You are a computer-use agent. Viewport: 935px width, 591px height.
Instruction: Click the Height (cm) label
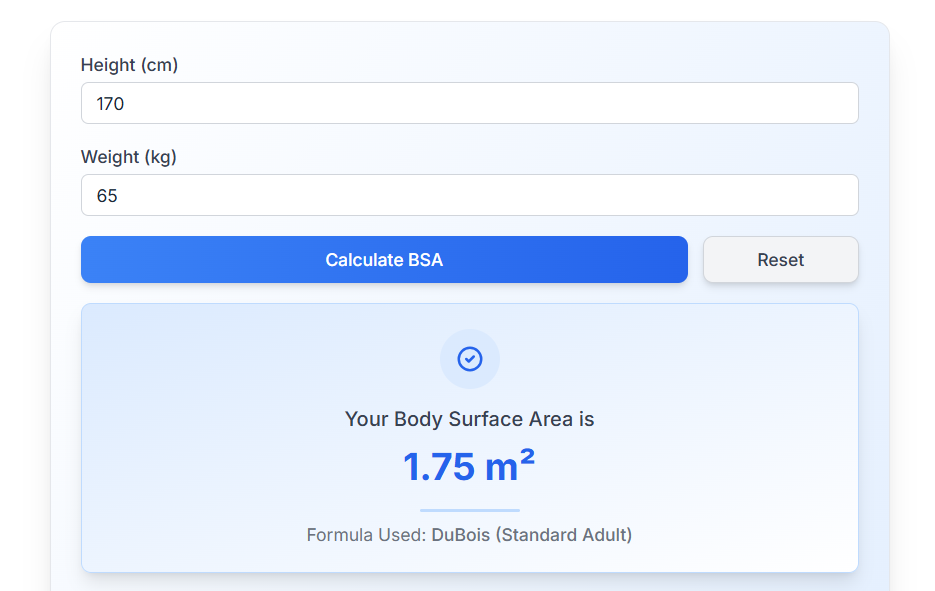(129, 65)
